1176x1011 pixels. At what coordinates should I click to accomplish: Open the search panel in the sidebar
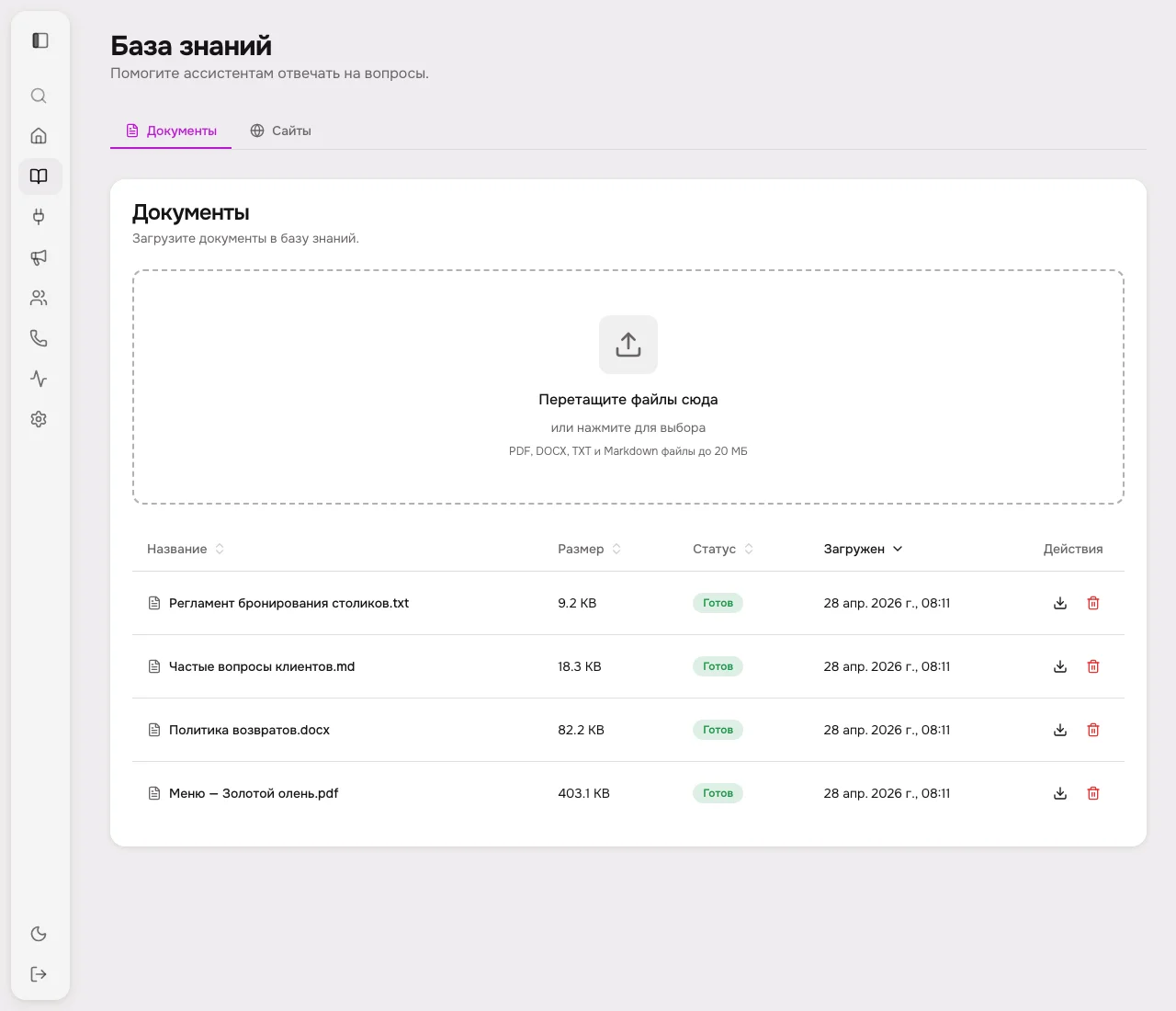point(39,96)
